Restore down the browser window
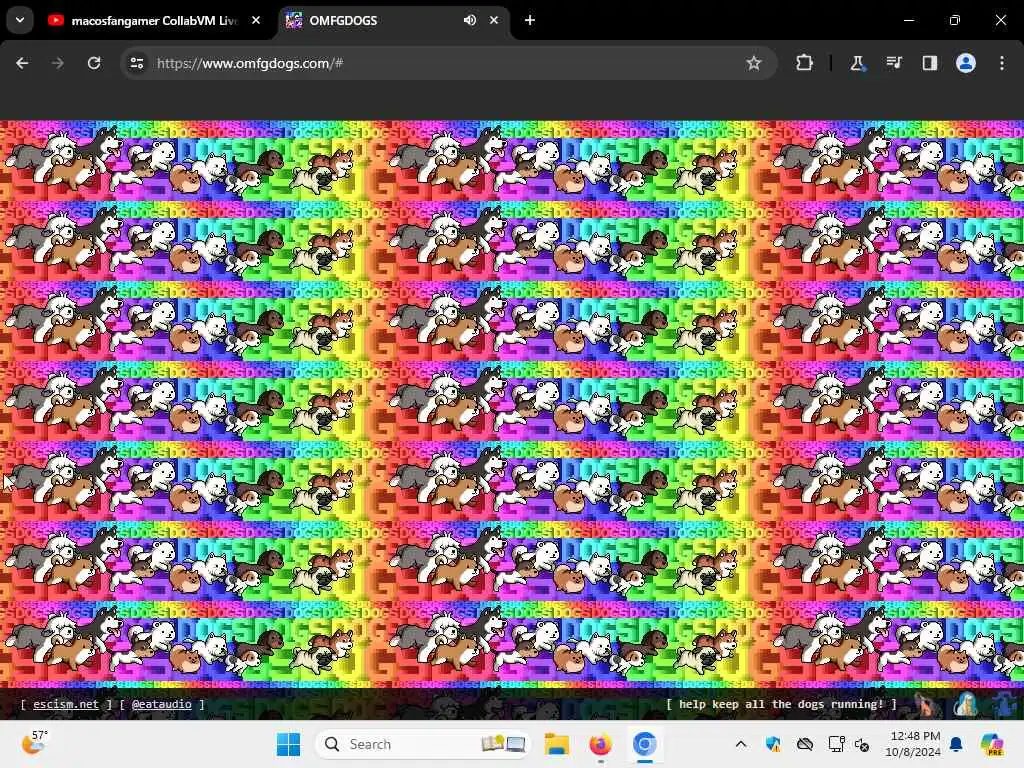The image size is (1024, 768). click(955, 20)
